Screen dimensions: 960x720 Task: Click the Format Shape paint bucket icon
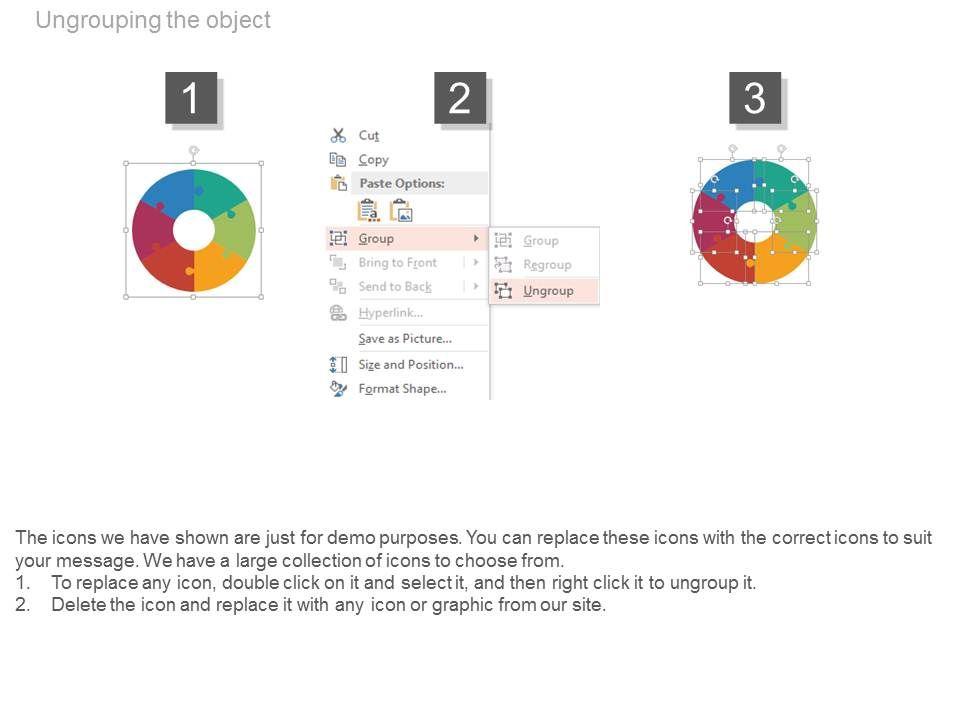338,389
